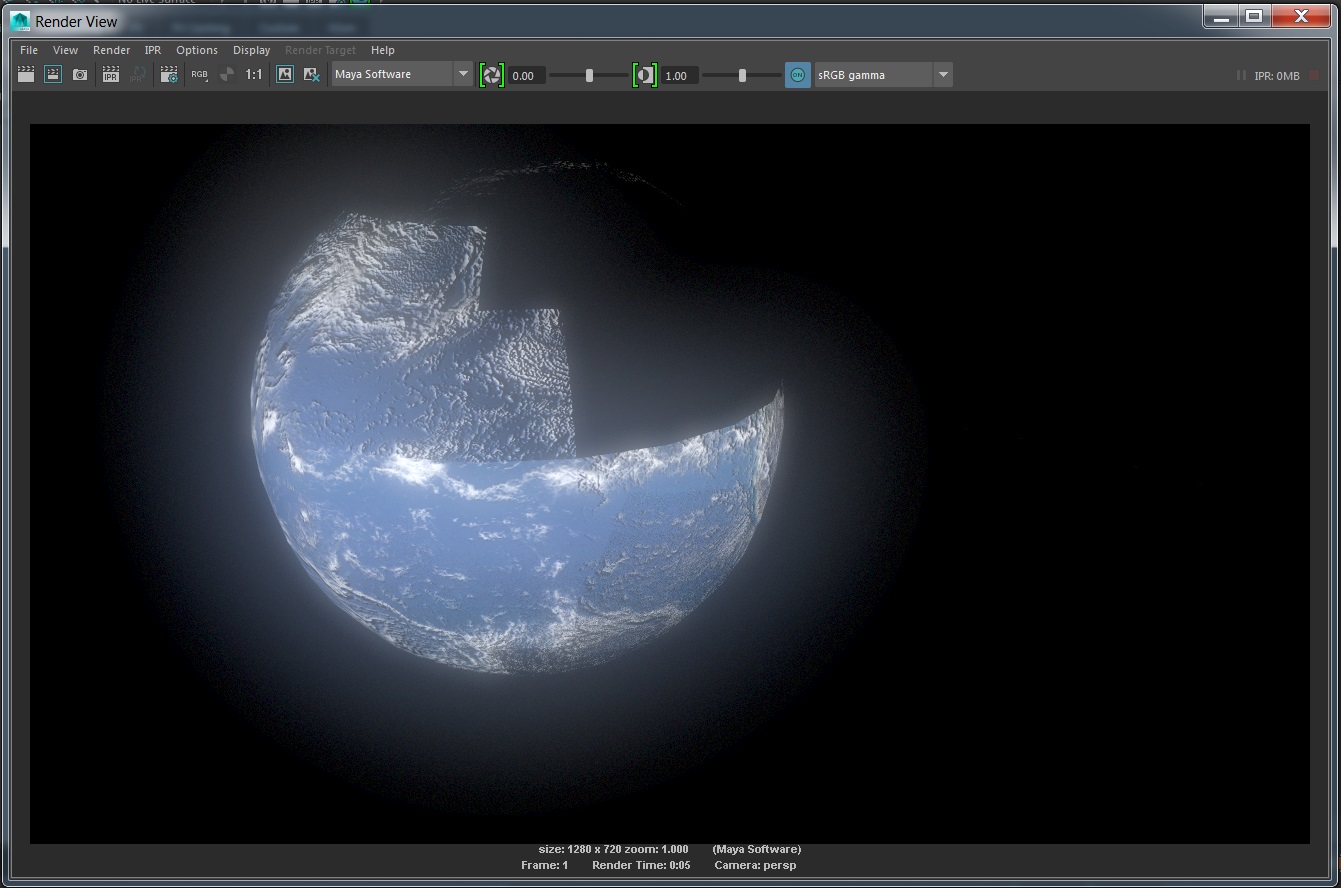Open the Display menu
Screen dimensions: 1341x888
click(251, 50)
